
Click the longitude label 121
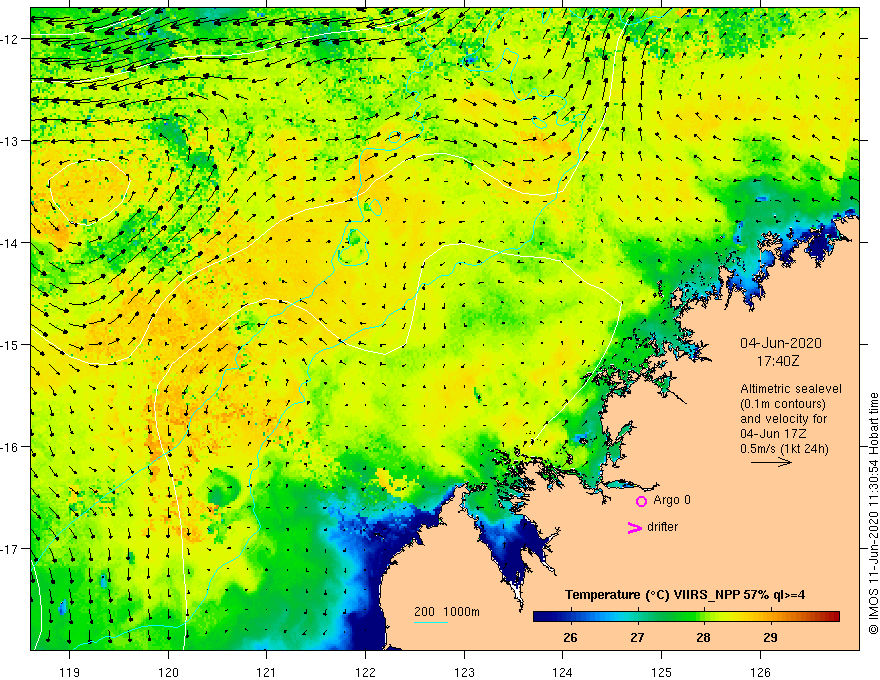click(267, 672)
